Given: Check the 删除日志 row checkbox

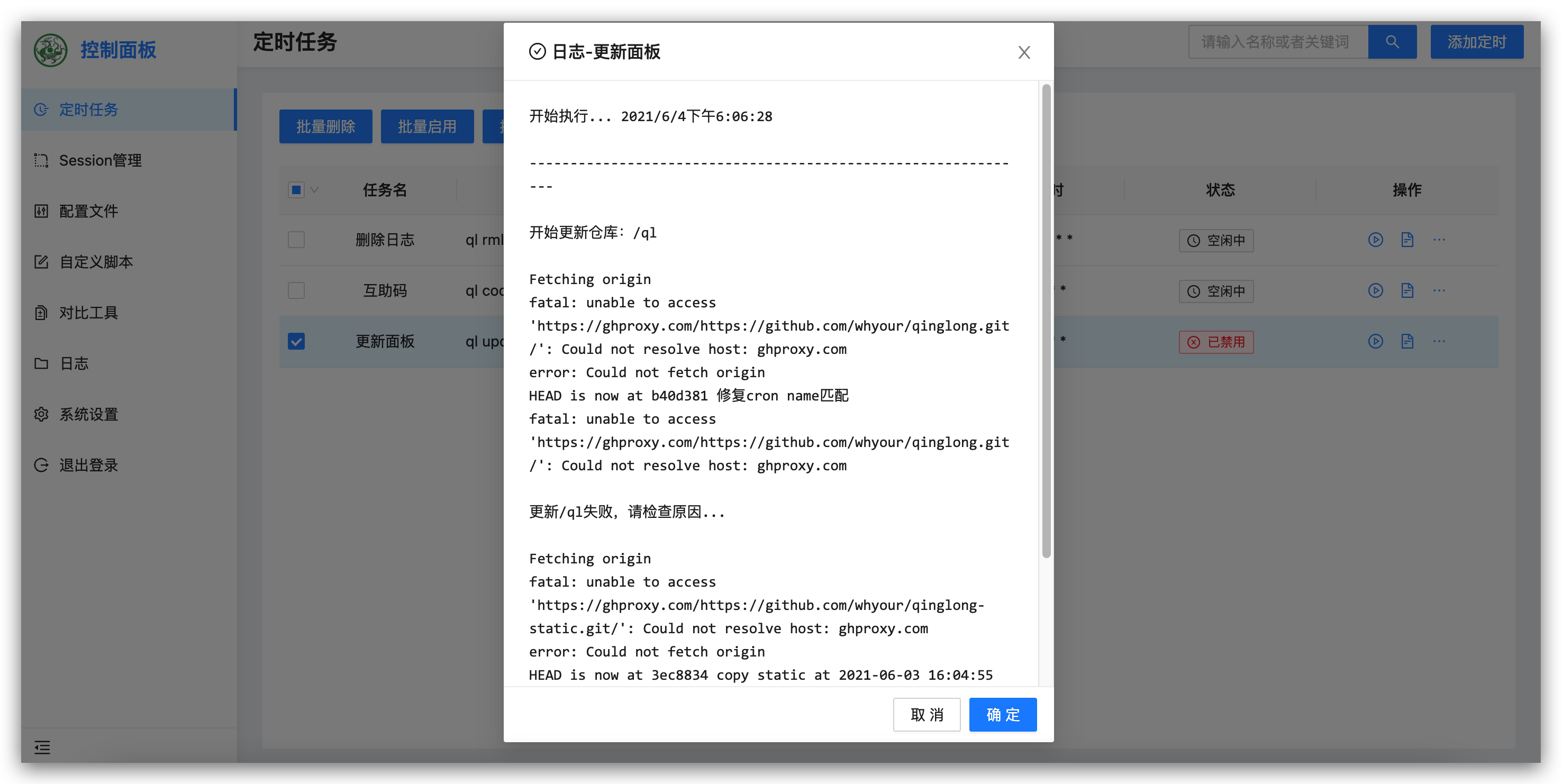Looking at the screenshot, I should [296, 240].
